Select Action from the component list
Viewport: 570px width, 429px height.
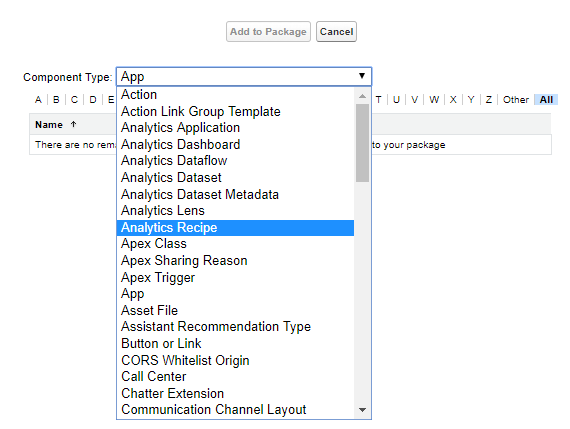click(x=235, y=95)
